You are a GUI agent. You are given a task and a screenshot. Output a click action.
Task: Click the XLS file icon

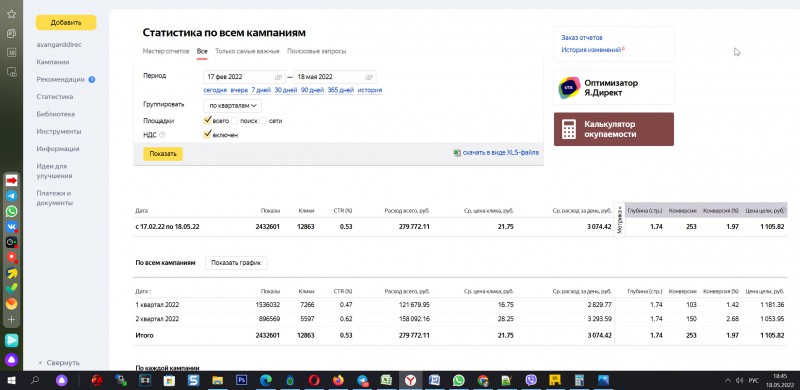(x=457, y=153)
